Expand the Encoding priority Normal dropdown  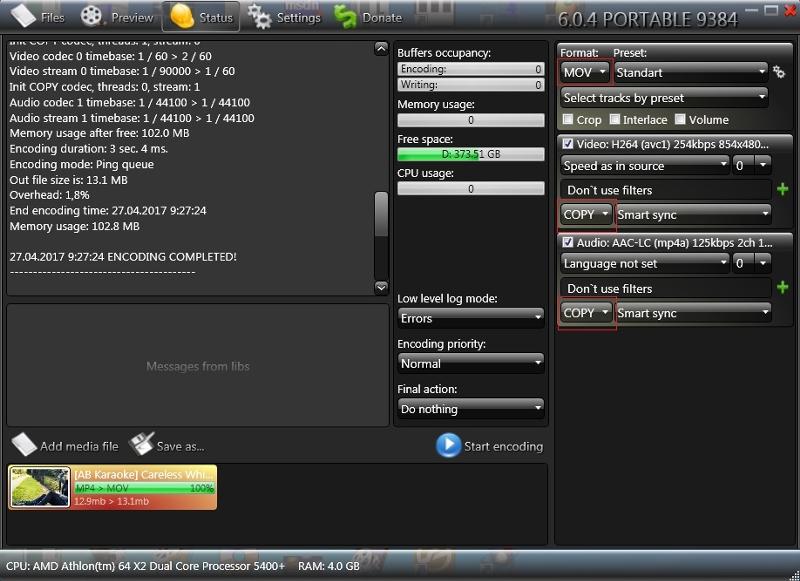click(470, 364)
